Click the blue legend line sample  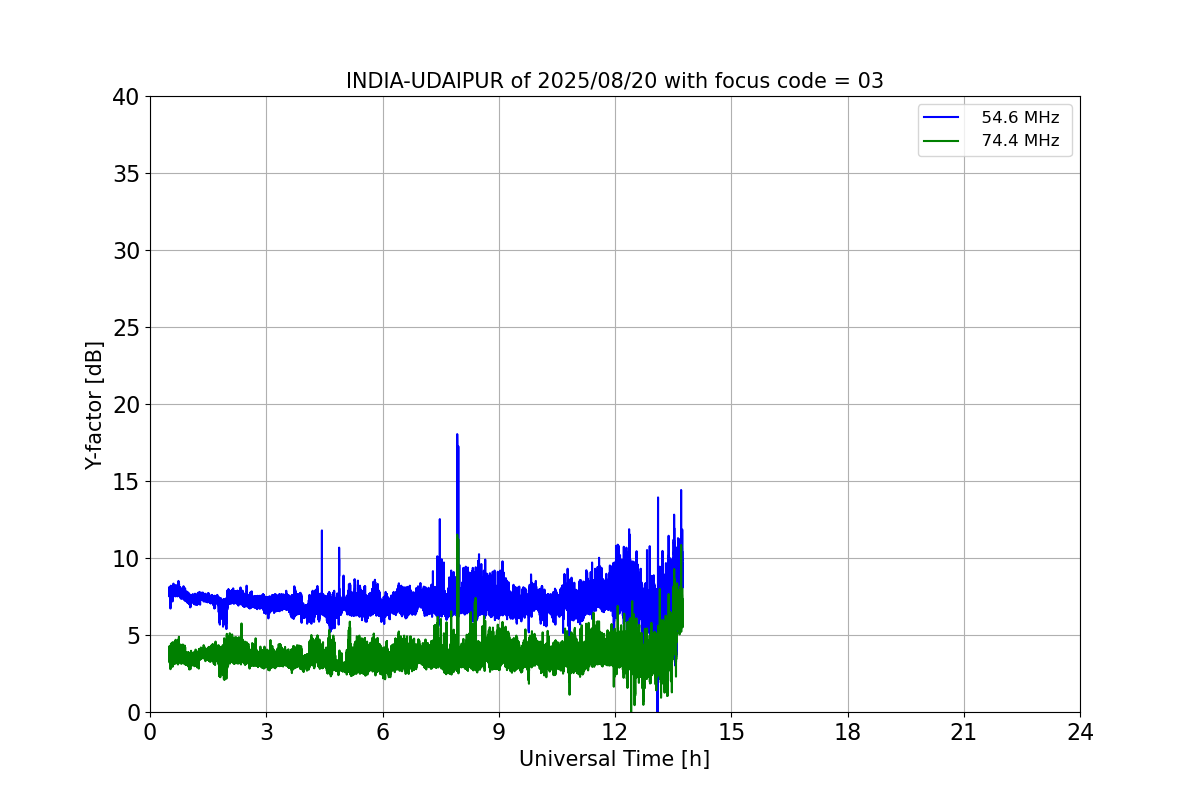pos(941,118)
